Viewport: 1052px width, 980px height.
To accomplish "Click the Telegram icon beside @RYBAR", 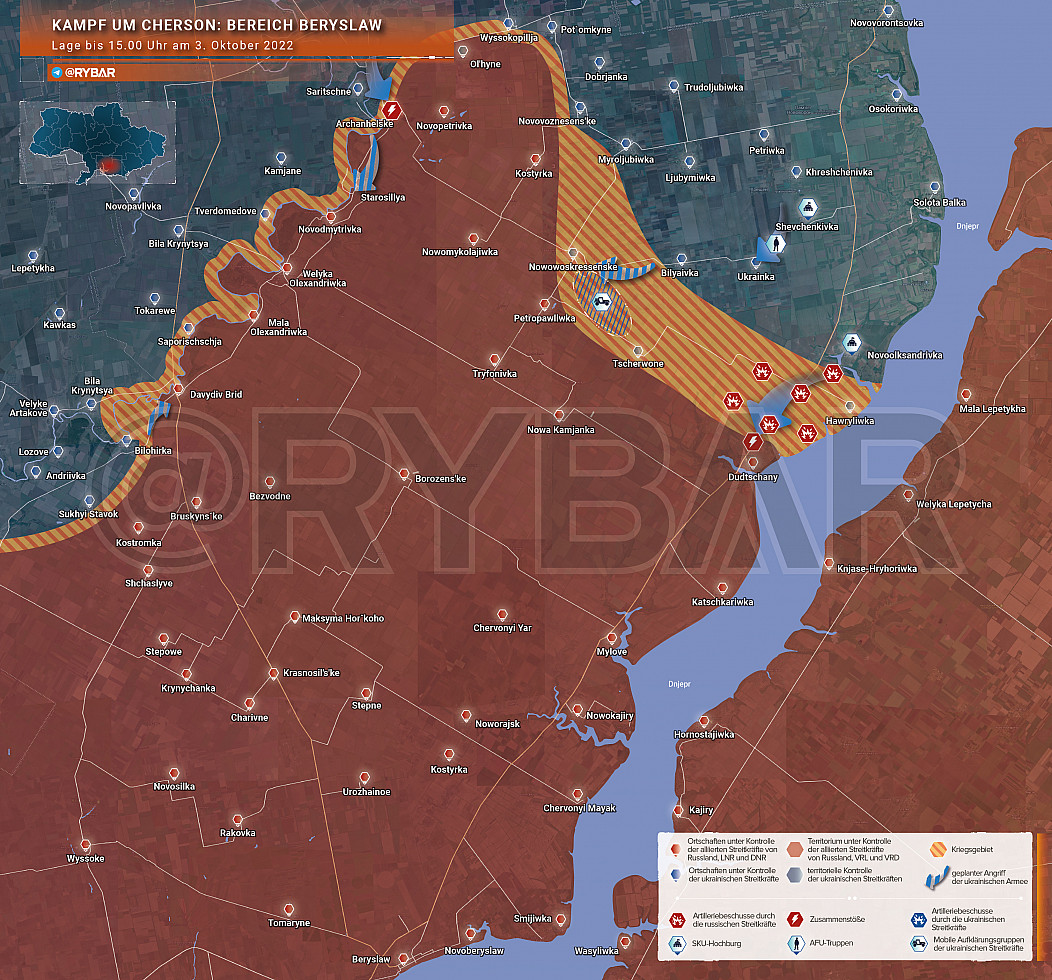I will click(x=56, y=73).
